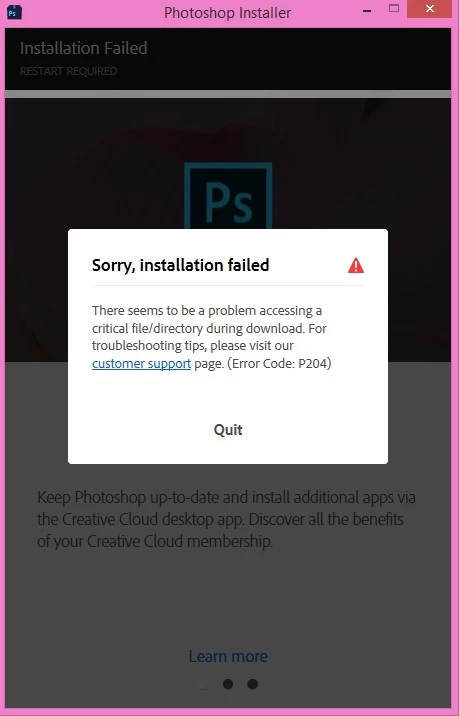The height and width of the screenshot is (716, 459).
Task: Click the Ps app icon in title bar
Action: 15,12
